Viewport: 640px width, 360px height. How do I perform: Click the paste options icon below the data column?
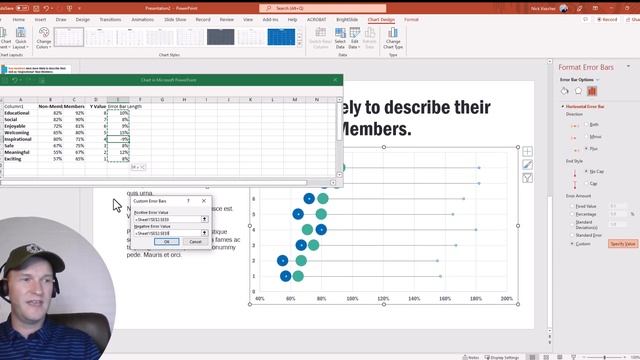coord(138,167)
